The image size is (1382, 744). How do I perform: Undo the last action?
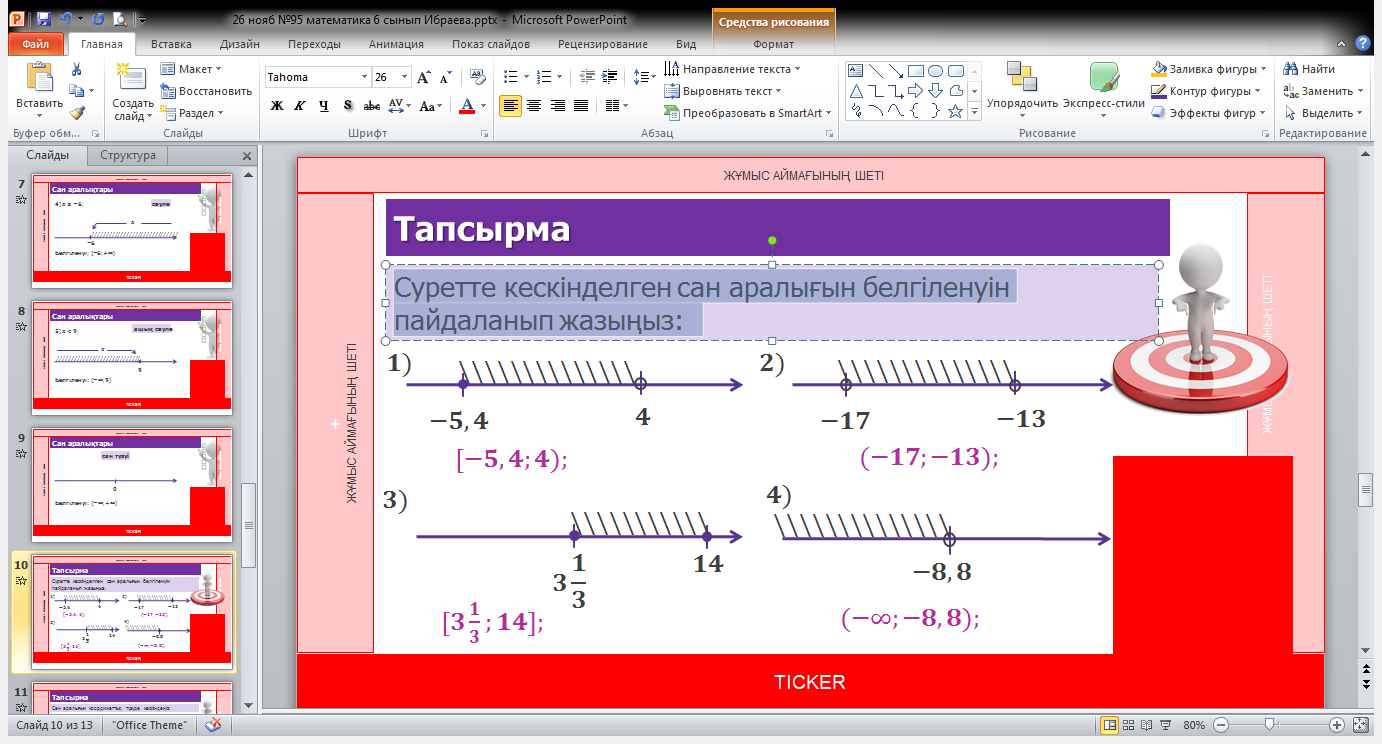[x=66, y=19]
